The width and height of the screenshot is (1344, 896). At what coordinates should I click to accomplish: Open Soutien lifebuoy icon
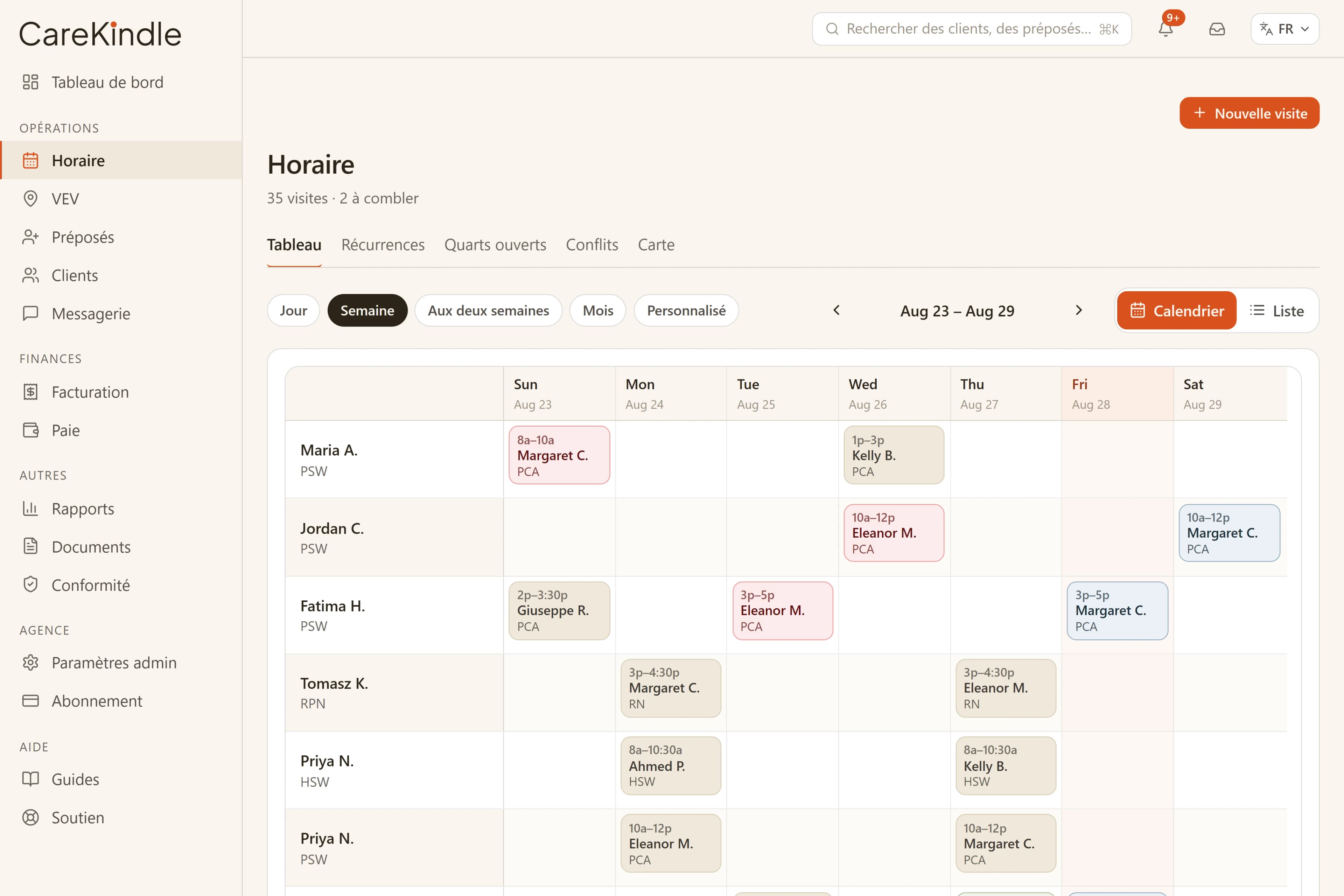pyautogui.click(x=30, y=818)
